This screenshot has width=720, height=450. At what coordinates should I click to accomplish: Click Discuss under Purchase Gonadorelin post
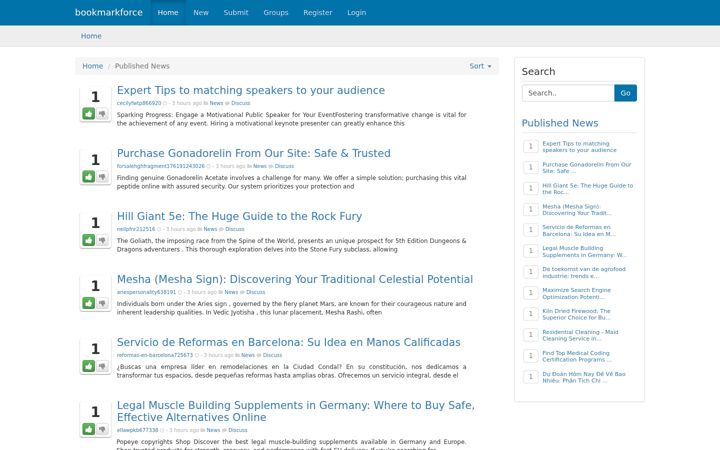pos(284,166)
